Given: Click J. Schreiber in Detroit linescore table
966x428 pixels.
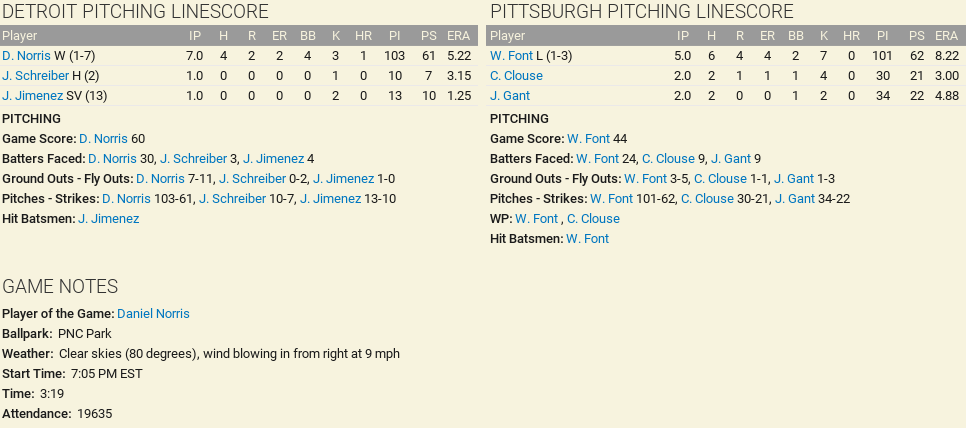Looking at the screenshot, I should (x=35, y=75).
